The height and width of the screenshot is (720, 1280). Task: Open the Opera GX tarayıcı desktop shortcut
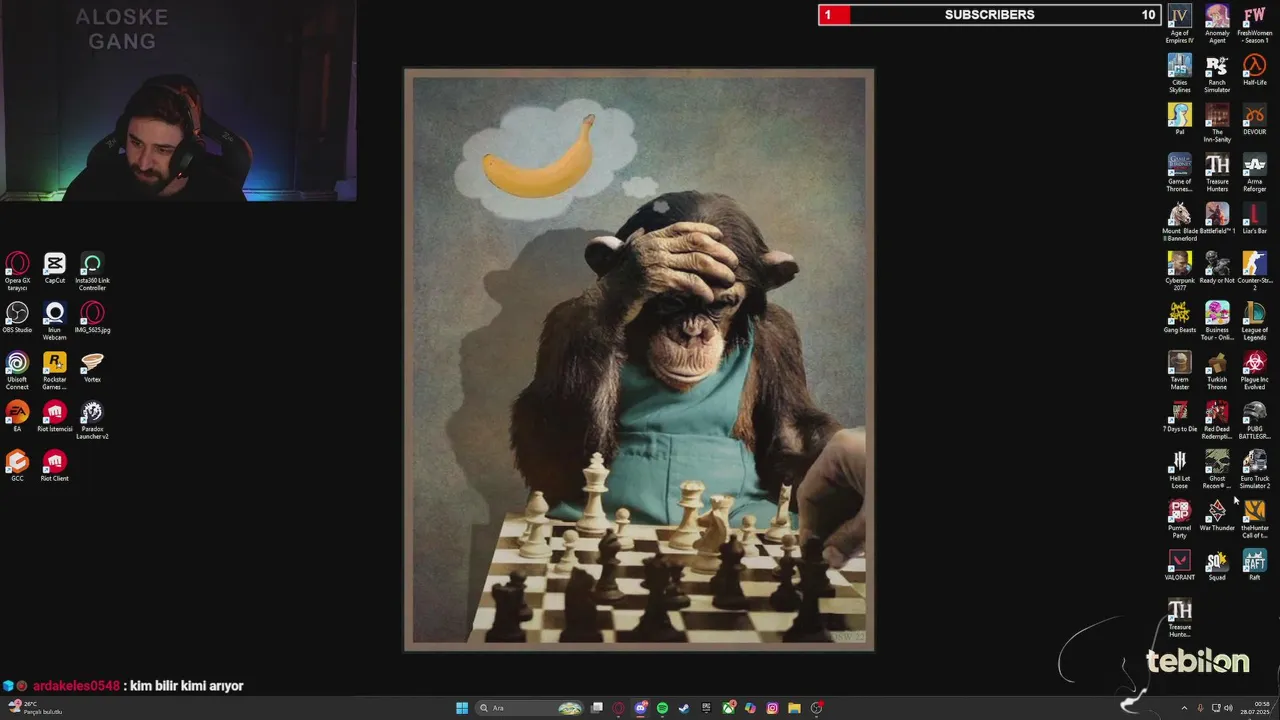point(17,271)
